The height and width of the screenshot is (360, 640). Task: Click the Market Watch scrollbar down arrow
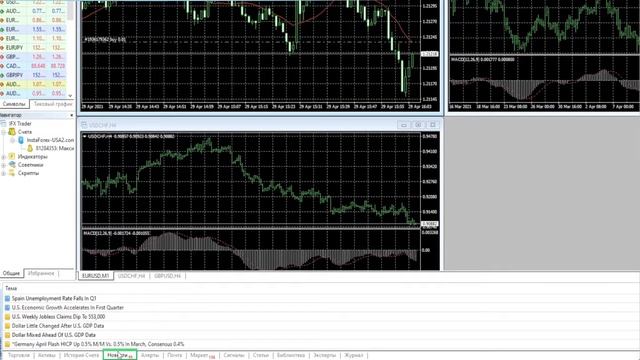71,96
